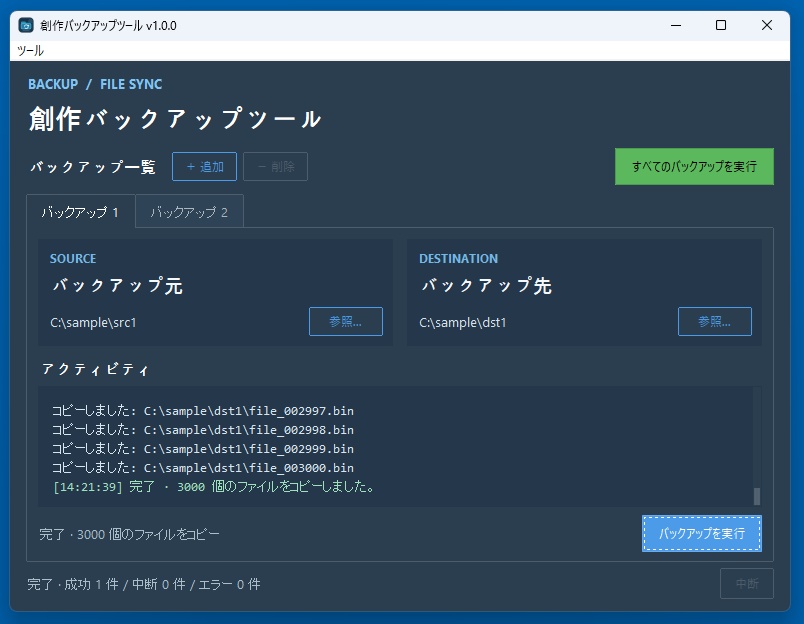Screen dimensions: 804x624
Task: Run all backups with green すべてのバックアップを実行 button
Action: coord(694,167)
